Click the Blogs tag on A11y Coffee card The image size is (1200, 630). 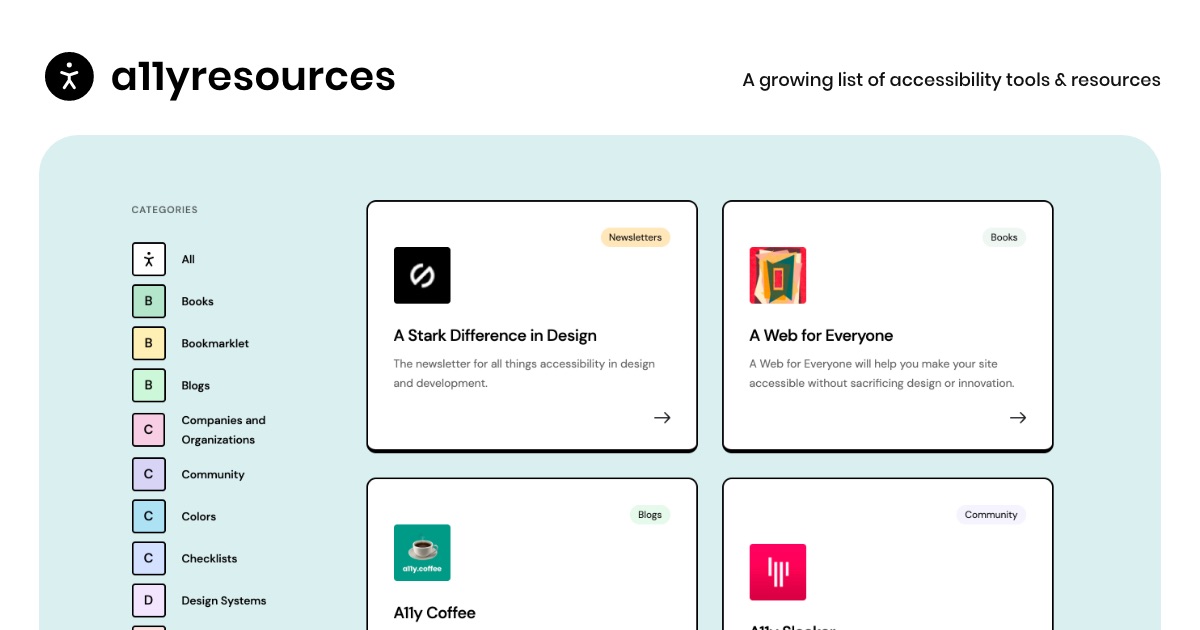tap(650, 514)
